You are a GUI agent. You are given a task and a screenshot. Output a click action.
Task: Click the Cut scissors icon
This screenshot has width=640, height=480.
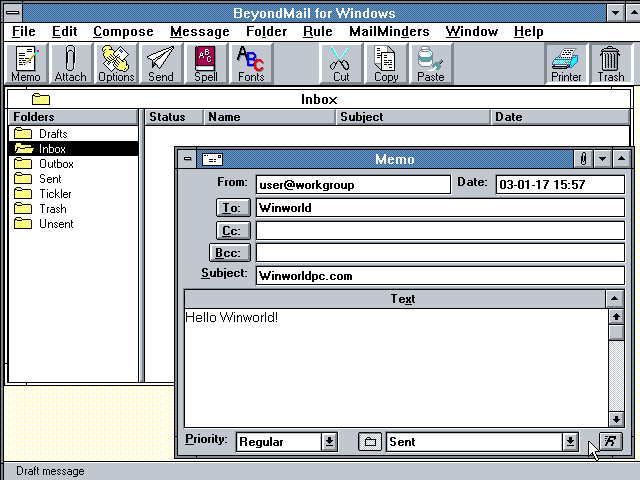tap(341, 64)
